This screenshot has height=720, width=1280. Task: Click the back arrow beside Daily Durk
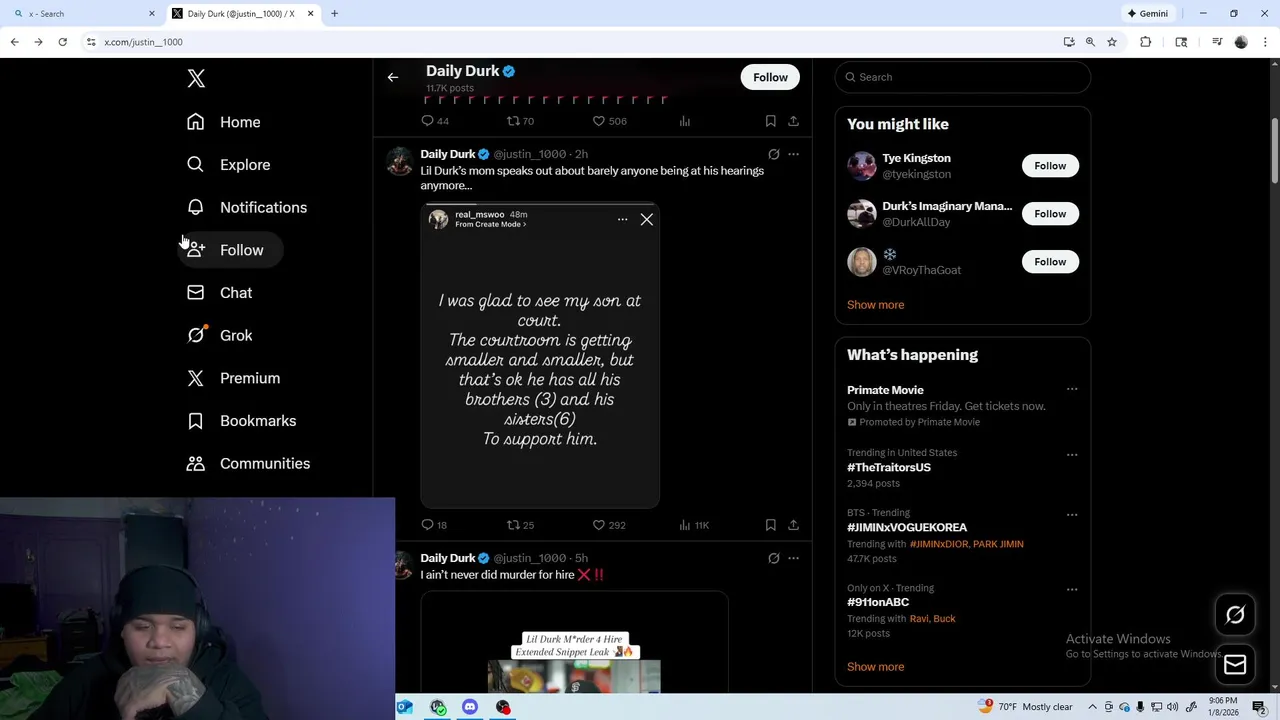[x=393, y=77]
